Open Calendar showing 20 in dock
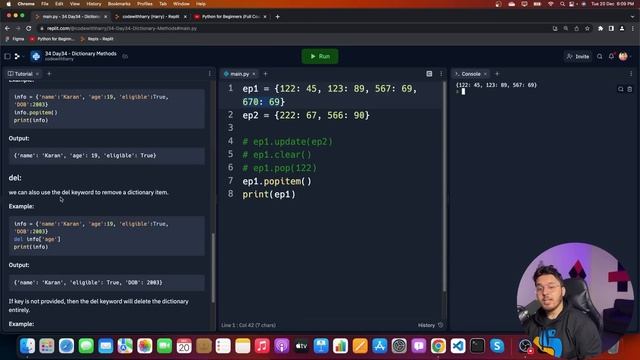 coord(184,346)
